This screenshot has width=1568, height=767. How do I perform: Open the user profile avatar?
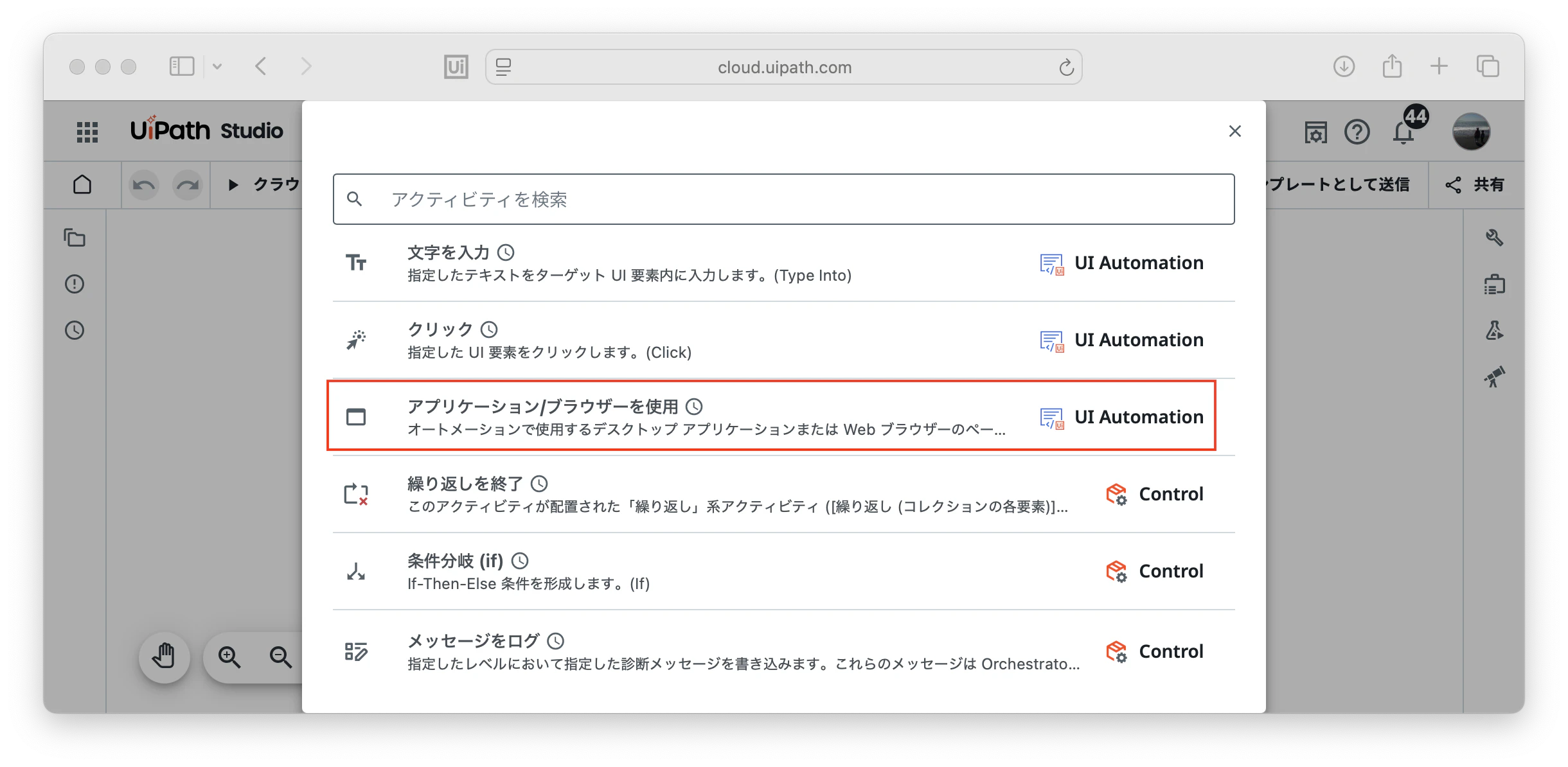point(1472,131)
